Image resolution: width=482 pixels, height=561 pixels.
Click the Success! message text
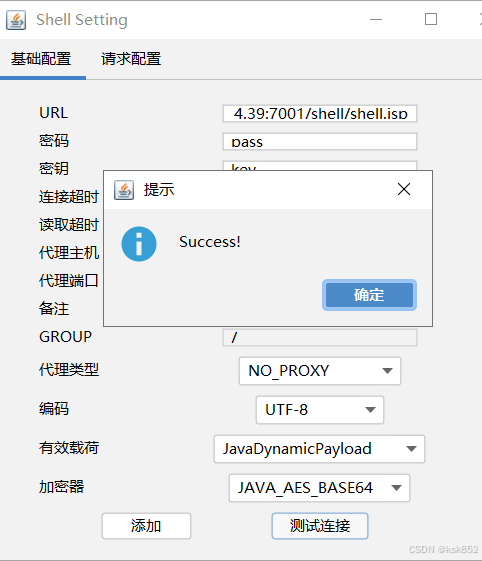click(210, 242)
